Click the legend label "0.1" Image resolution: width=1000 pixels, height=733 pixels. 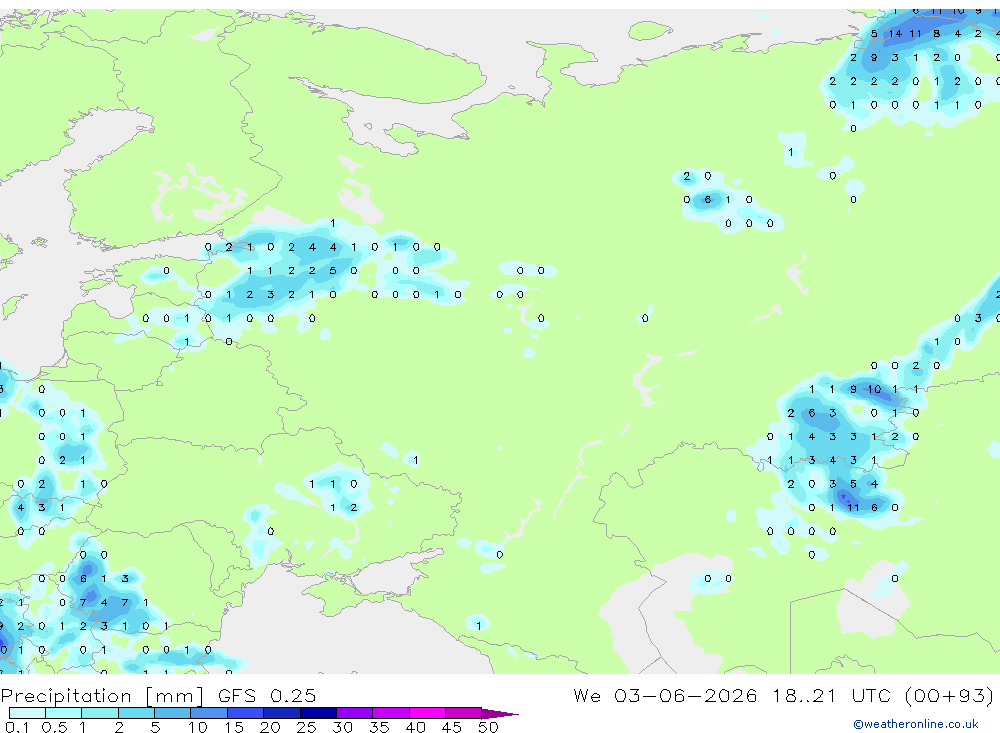pos(17,727)
